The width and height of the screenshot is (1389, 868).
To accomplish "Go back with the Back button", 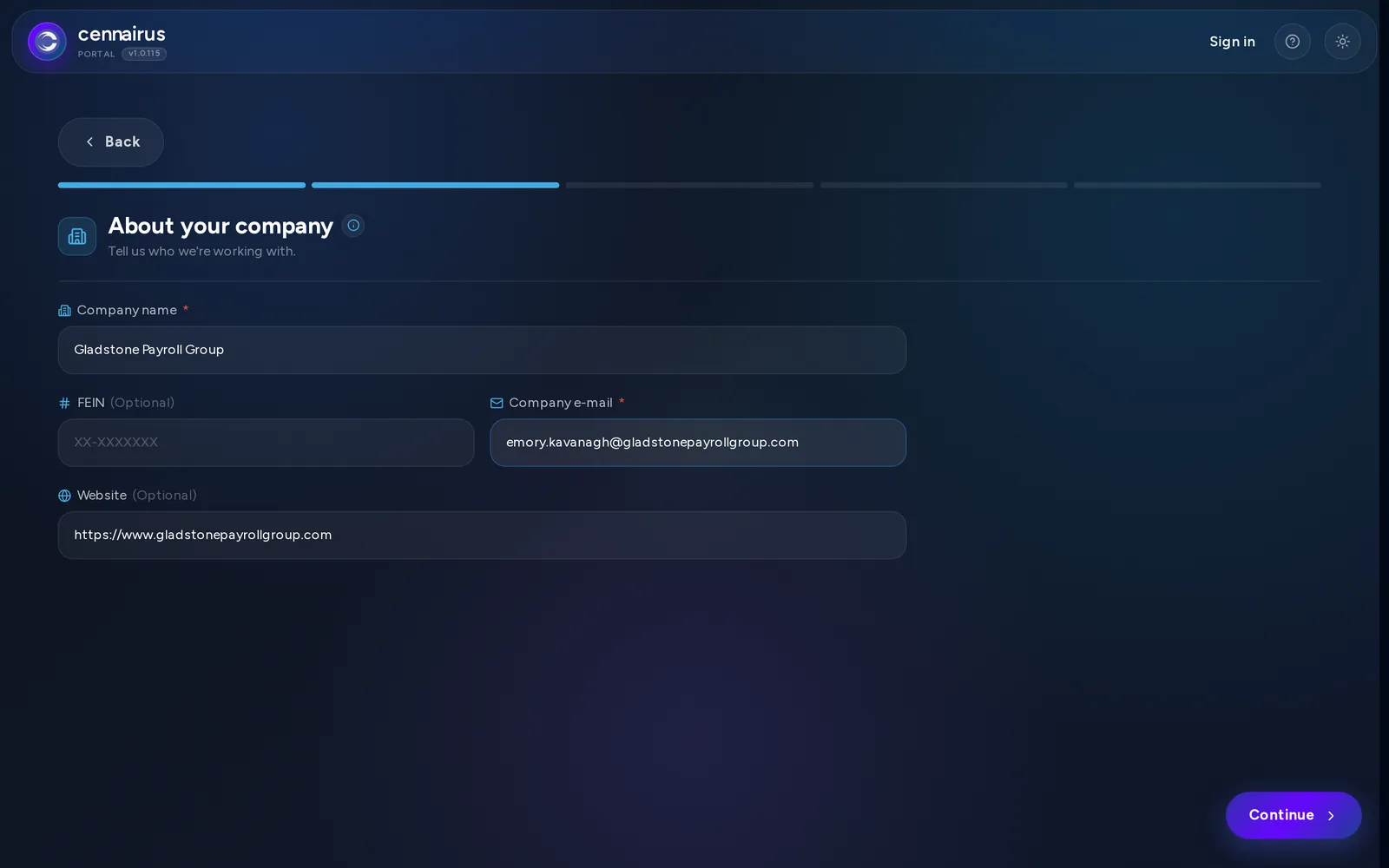I will tap(111, 142).
